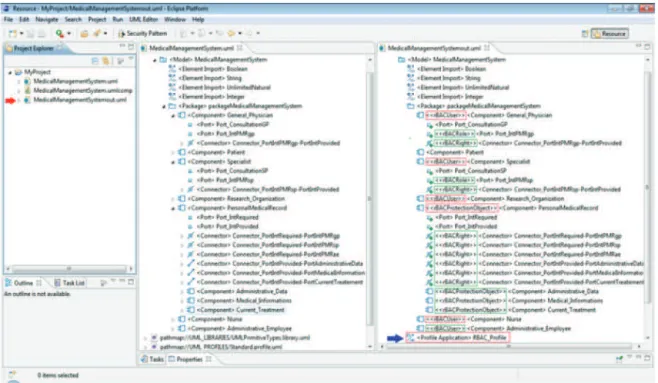Collapse the MyProject folder

[x=10, y=72]
